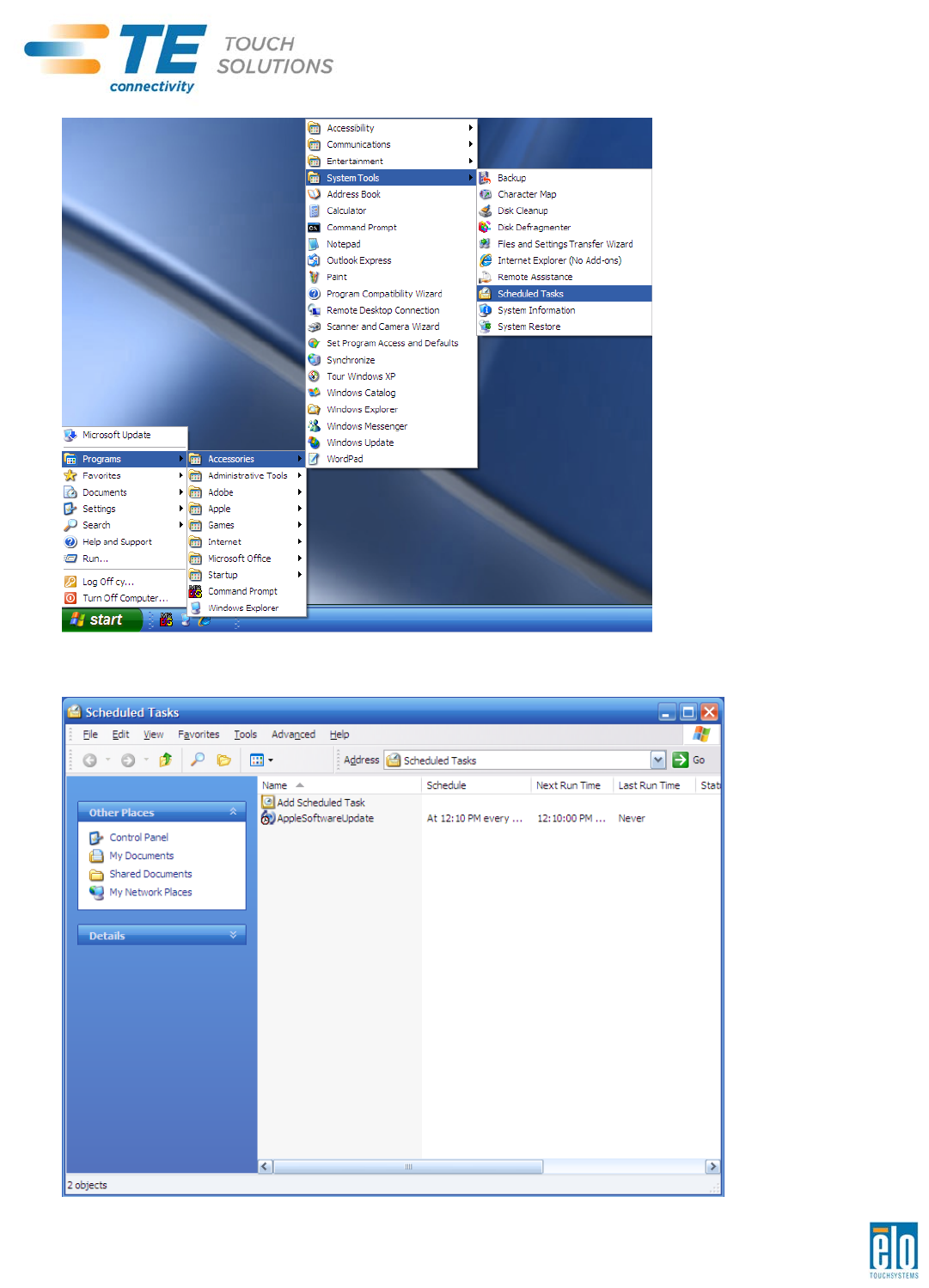
Task: Open the Favorites menu in Scheduled Tasks
Action: coord(199,735)
